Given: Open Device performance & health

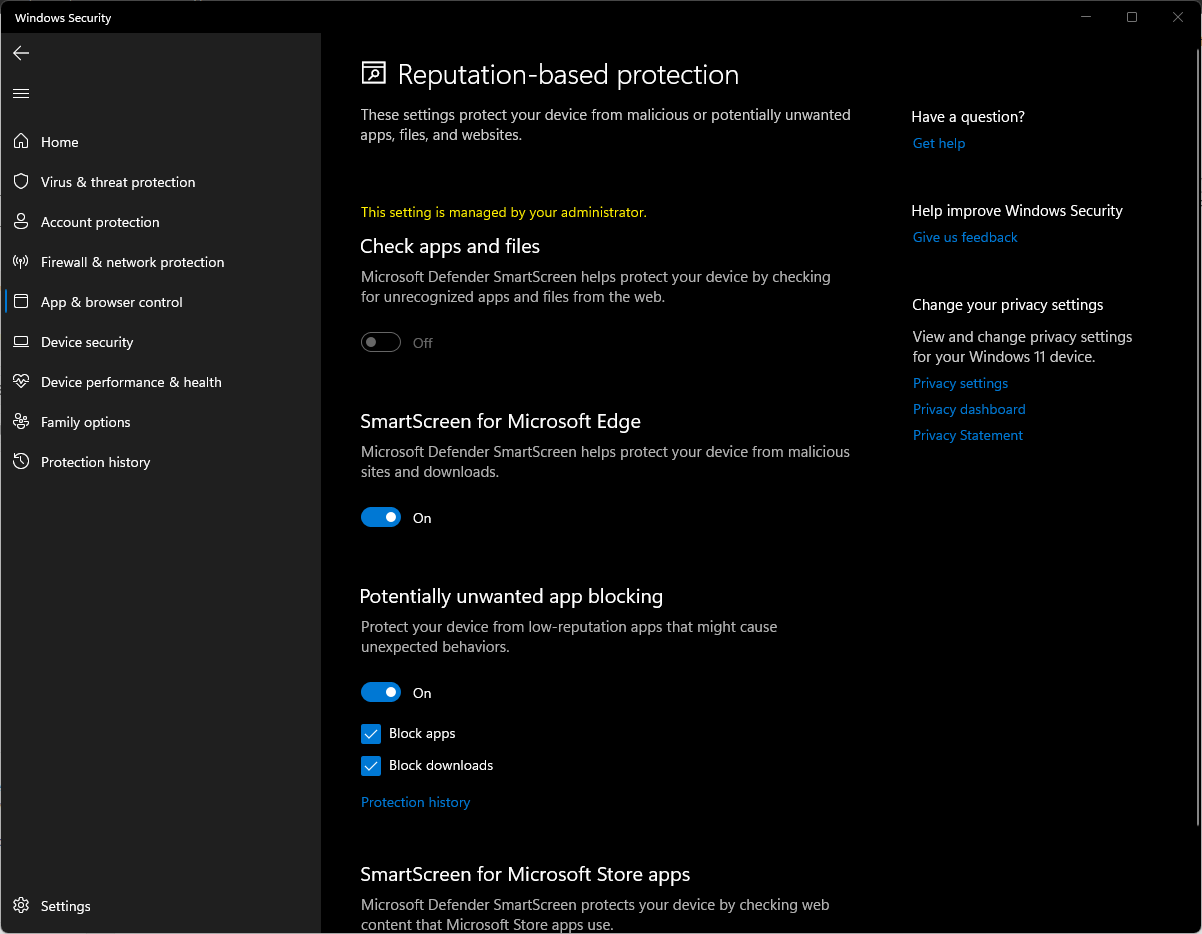Looking at the screenshot, I should pyautogui.click(x=131, y=381).
